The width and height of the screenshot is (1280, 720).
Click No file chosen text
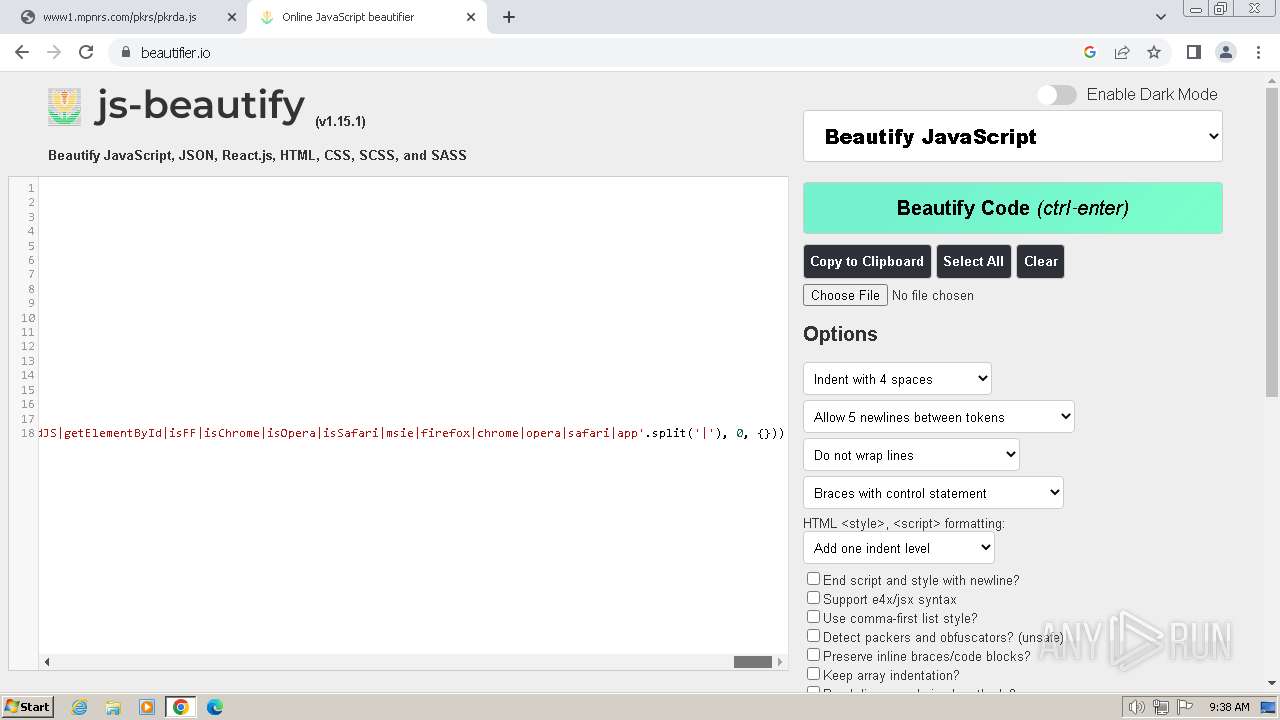pos(932,295)
